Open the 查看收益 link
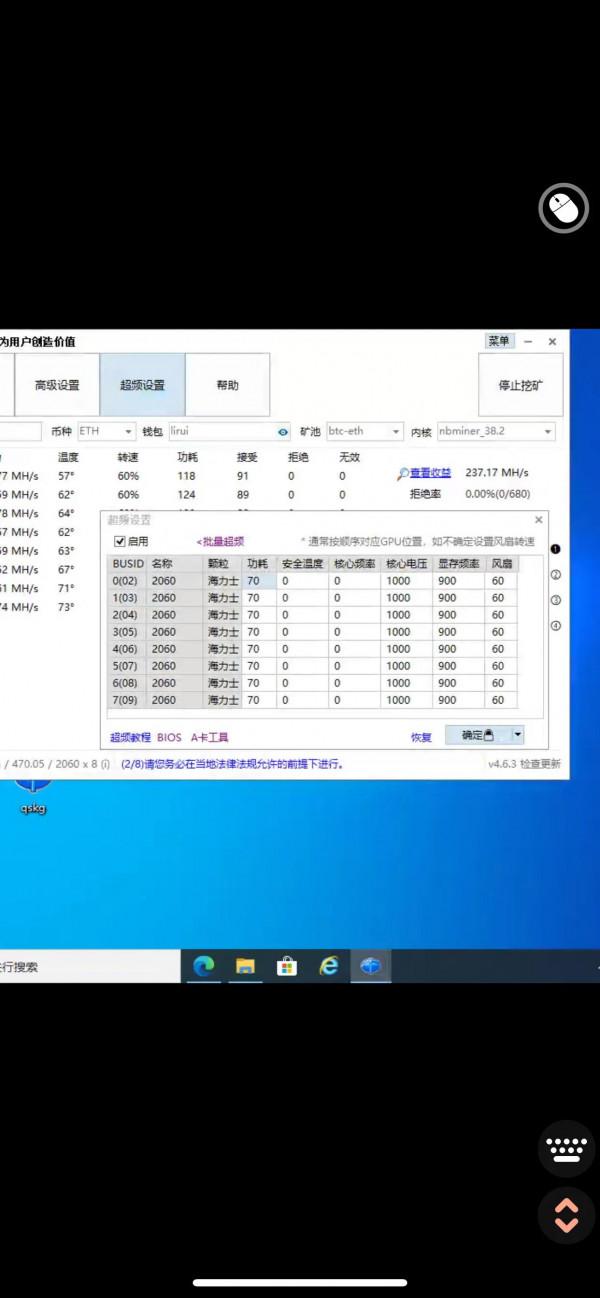600x1298 pixels. coord(431,473)
